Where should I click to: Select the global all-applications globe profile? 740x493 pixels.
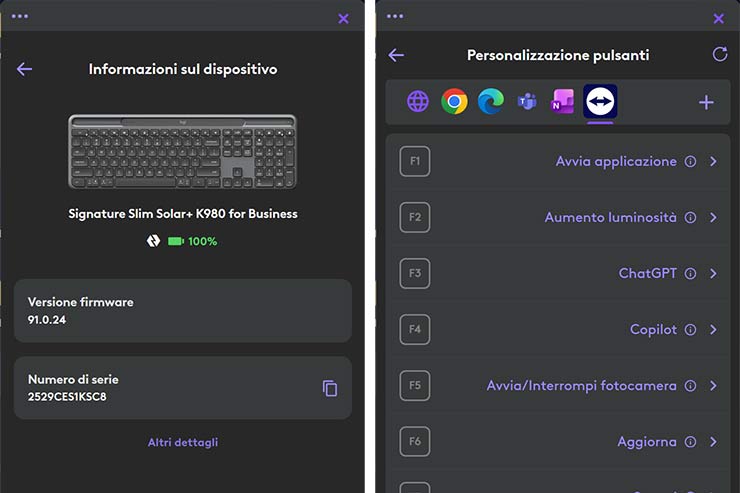pos(418,101)
